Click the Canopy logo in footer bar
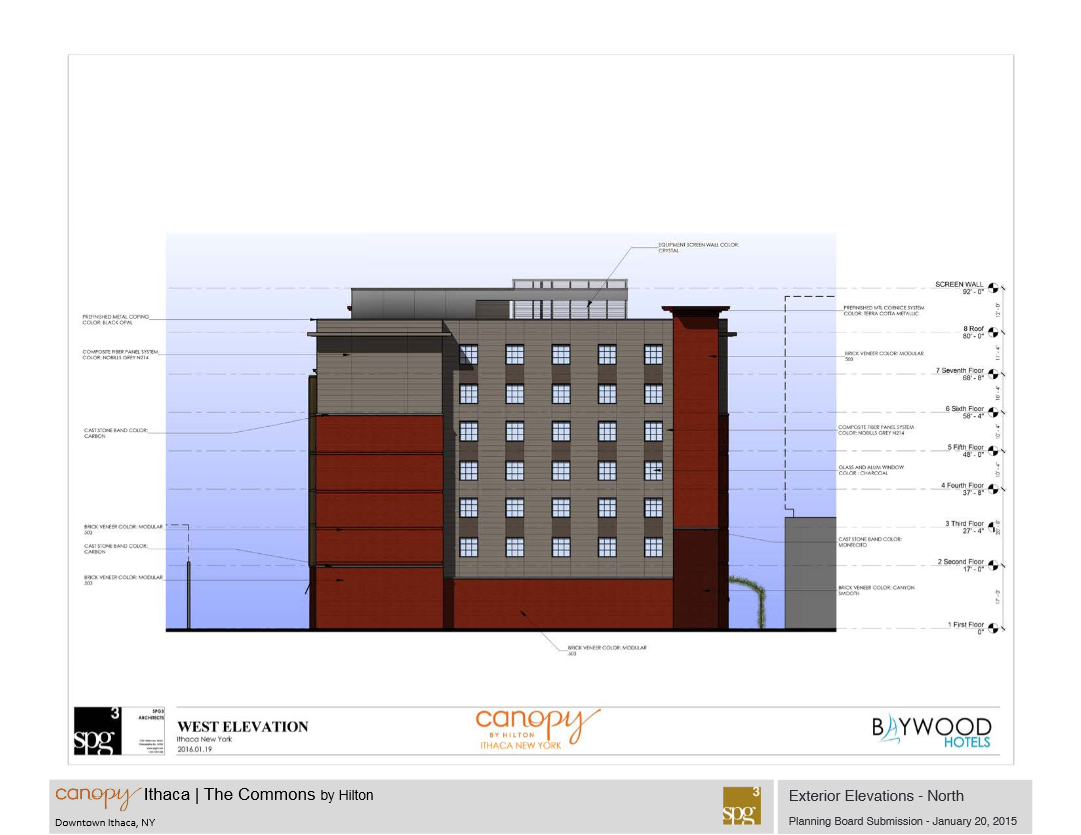 [97, 796]
